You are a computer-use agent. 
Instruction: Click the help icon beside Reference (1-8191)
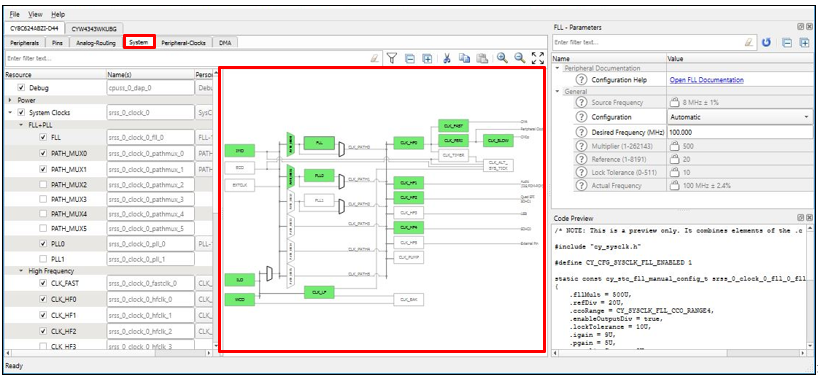coord(581,160)
